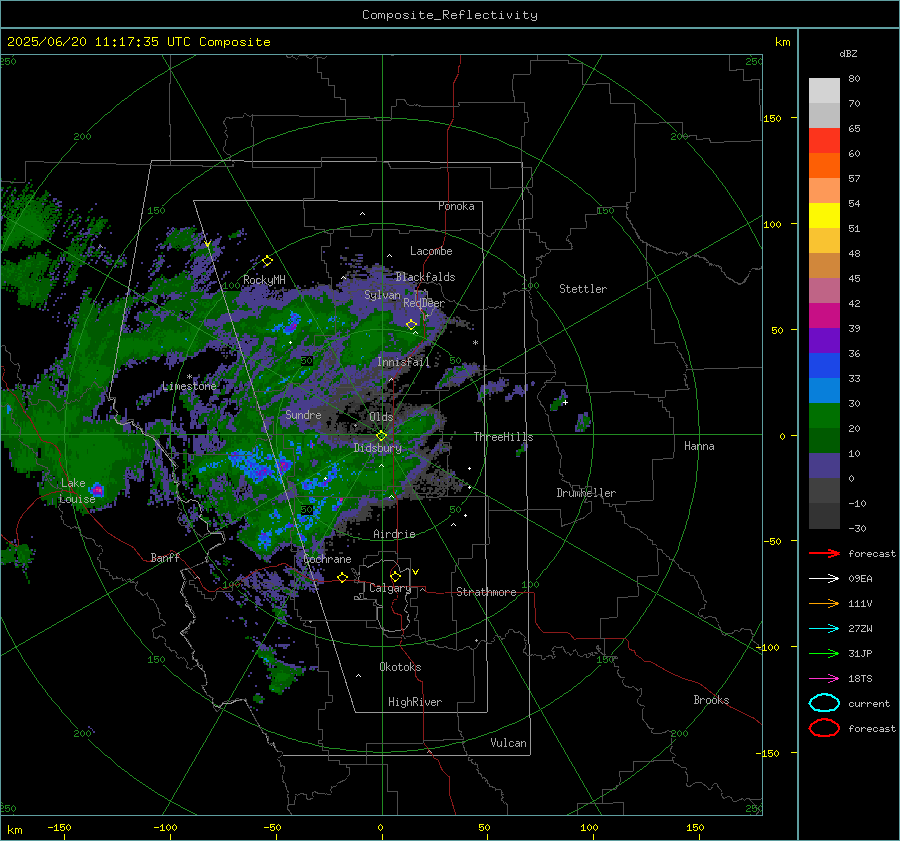Pick the magenta 39-42 dBZ color band
This screenshot has height=841, width=900.
tap(824, 316)
